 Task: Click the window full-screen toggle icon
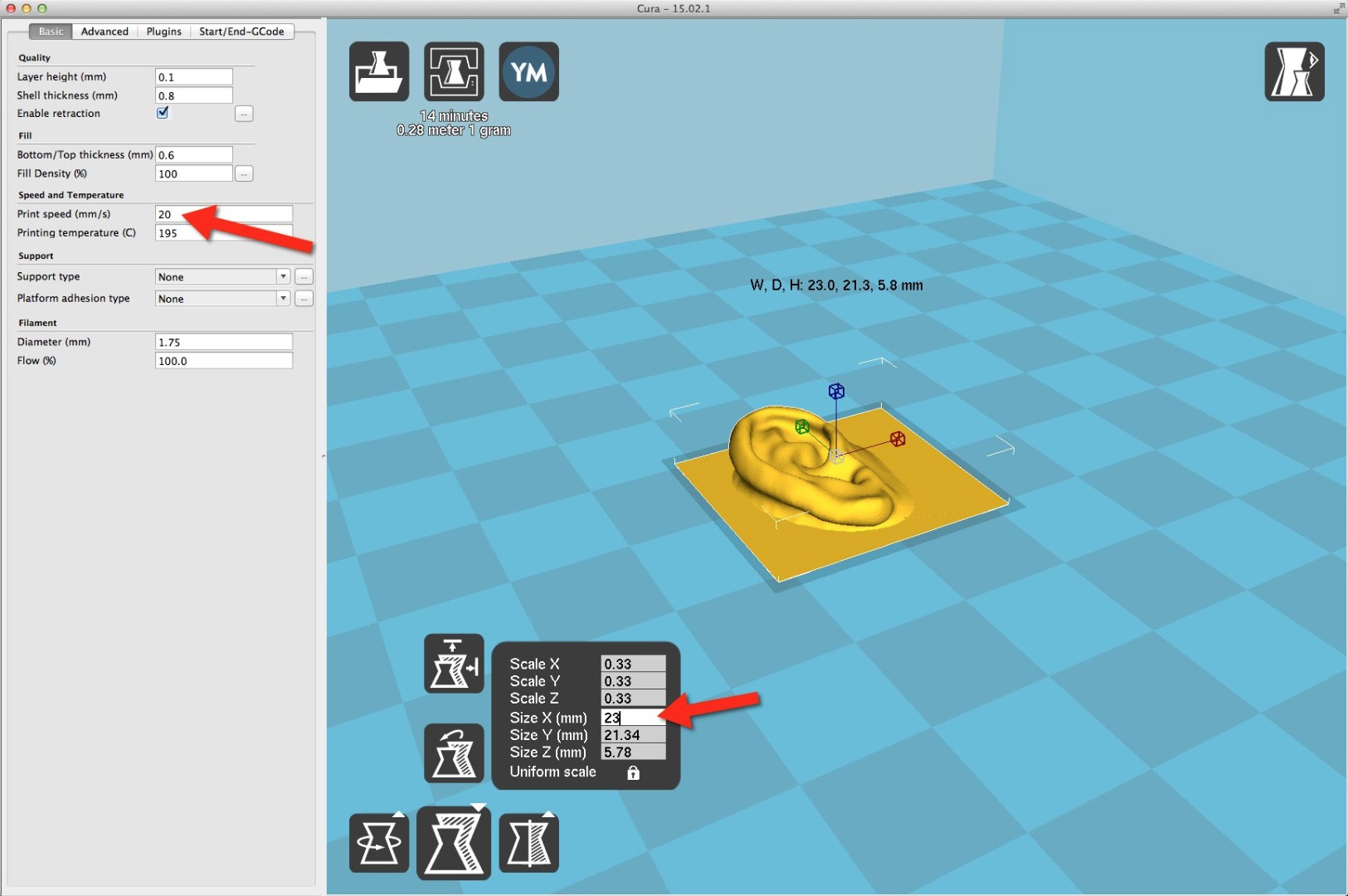(1339, 8)
